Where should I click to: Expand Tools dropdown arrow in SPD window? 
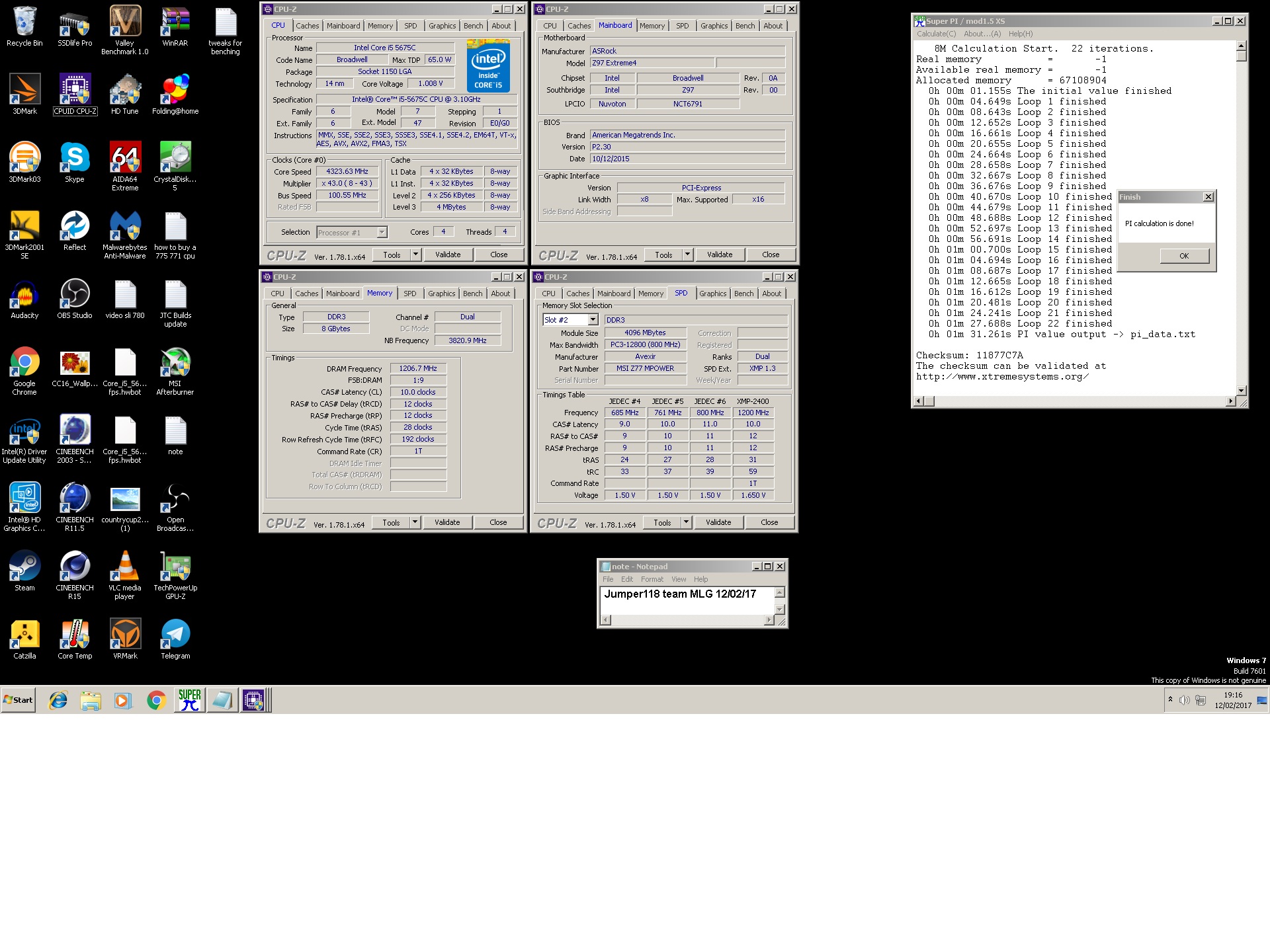click(x=687, y=522)
